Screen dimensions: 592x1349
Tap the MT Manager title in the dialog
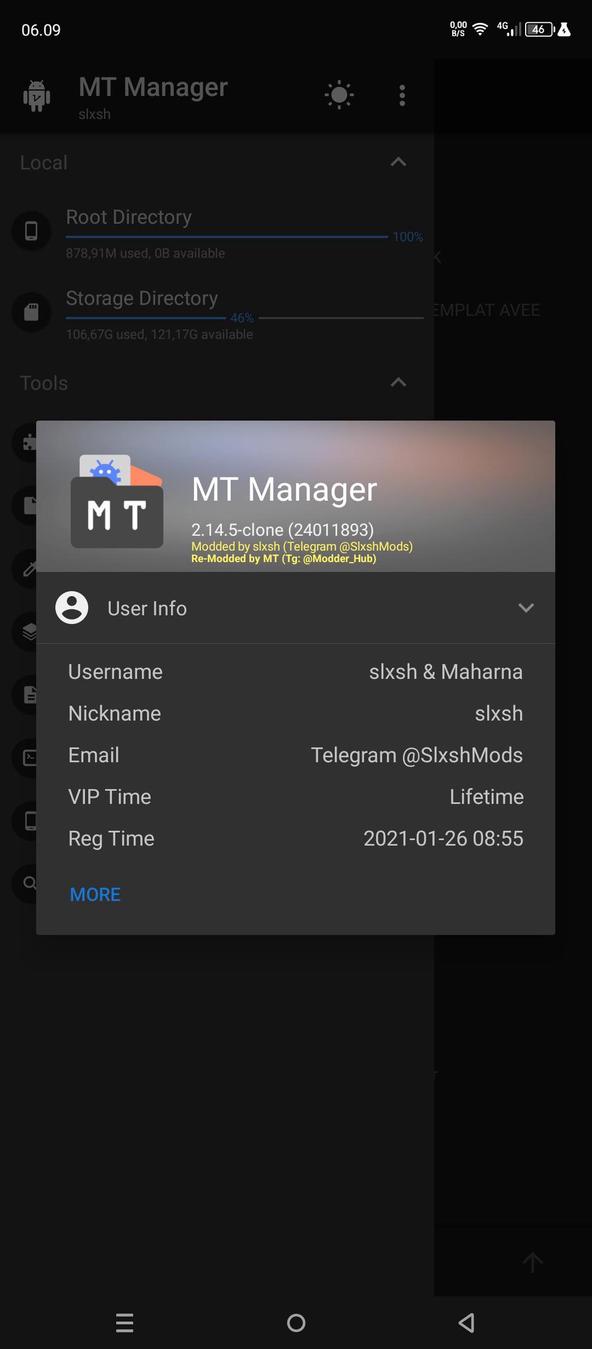click(x=284, y=489)
